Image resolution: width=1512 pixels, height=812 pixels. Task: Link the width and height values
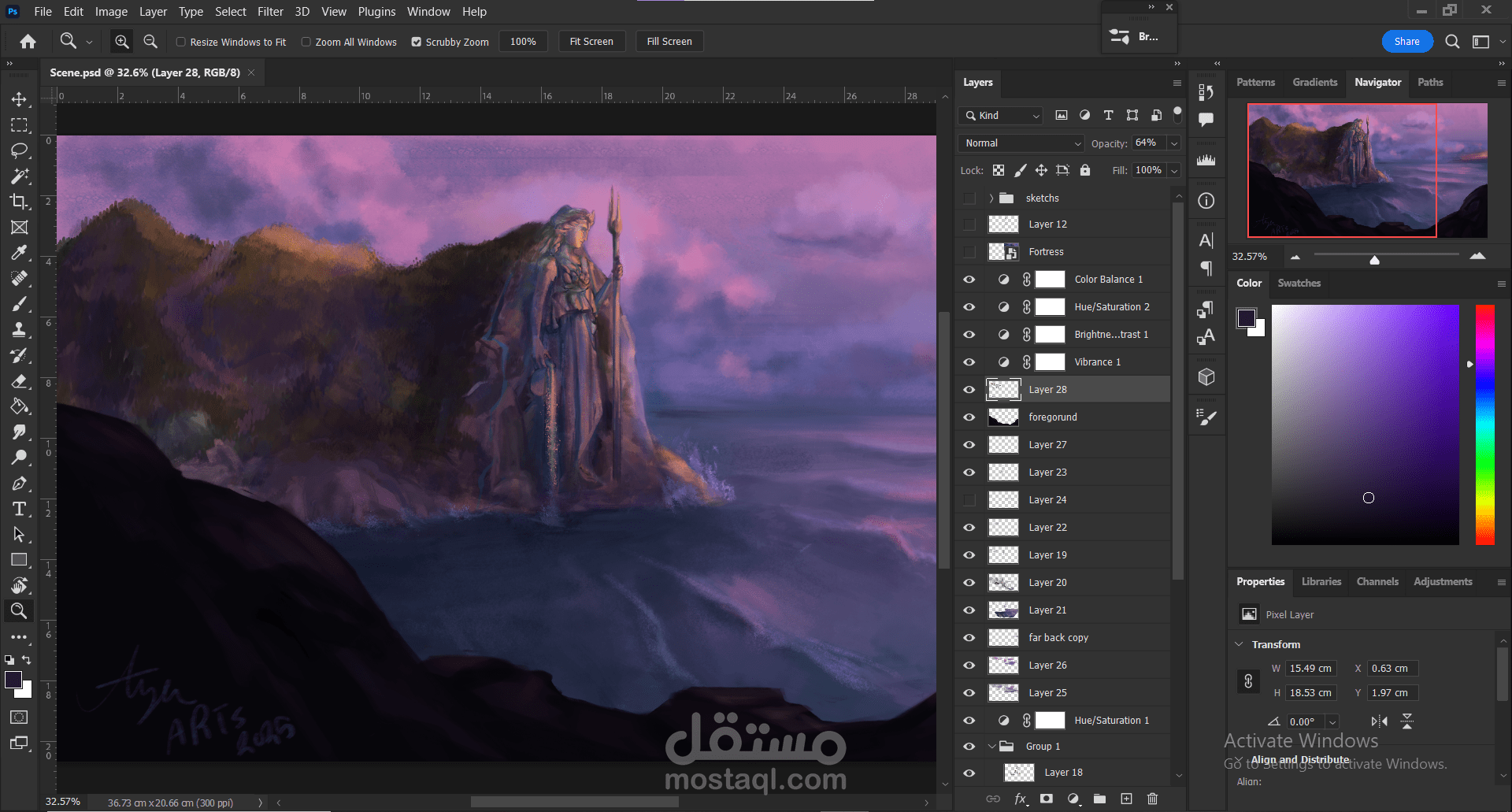(x=1248, y=680)
